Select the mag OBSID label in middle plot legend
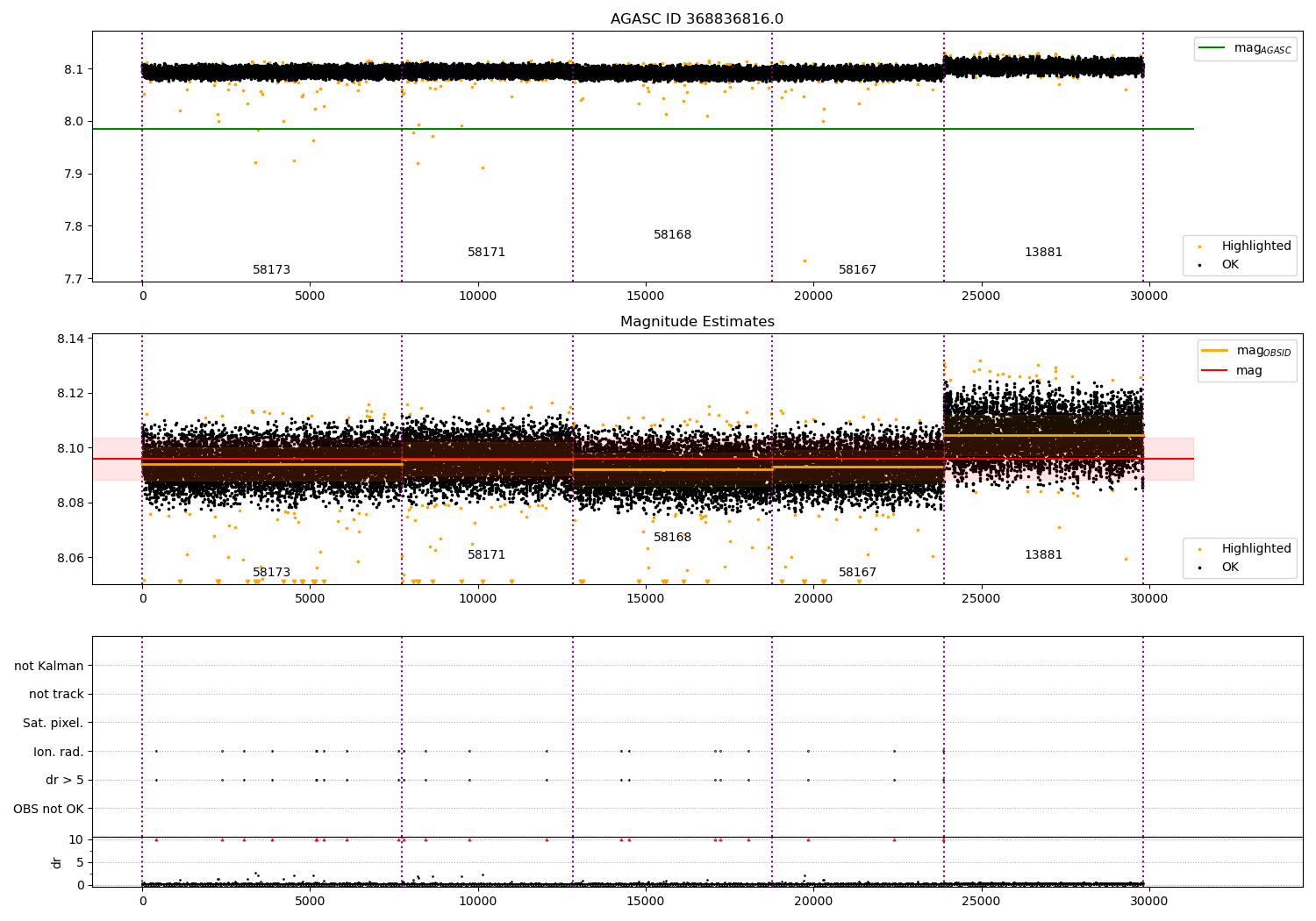The image size is (1316, 921). [1264, 351]
